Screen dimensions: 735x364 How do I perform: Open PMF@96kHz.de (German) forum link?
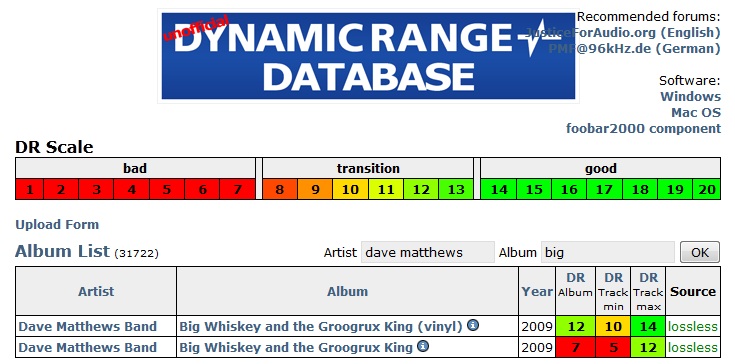tap(634, 49)
